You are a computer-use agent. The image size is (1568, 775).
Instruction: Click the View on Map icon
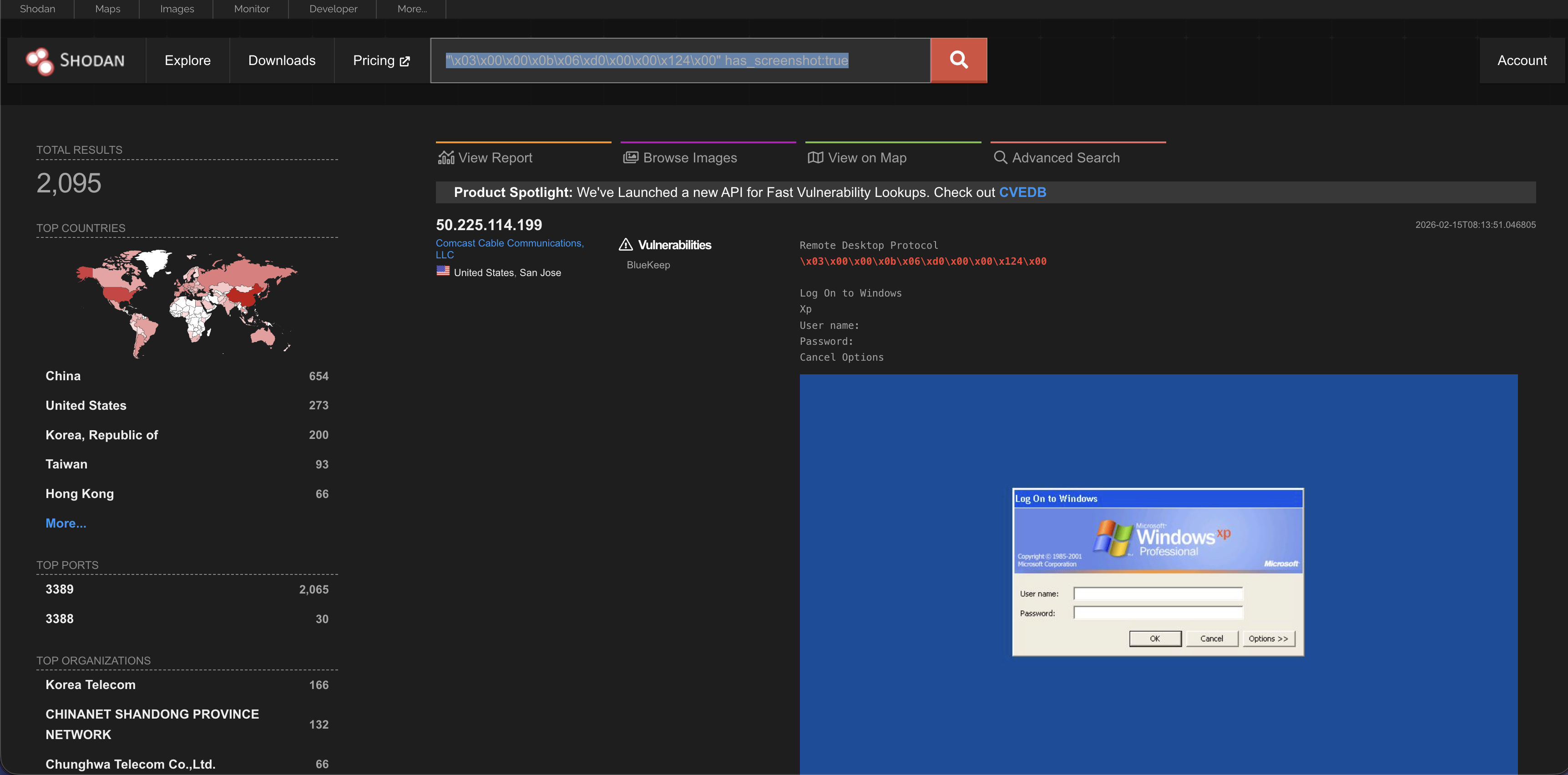(x=815, y=157)
